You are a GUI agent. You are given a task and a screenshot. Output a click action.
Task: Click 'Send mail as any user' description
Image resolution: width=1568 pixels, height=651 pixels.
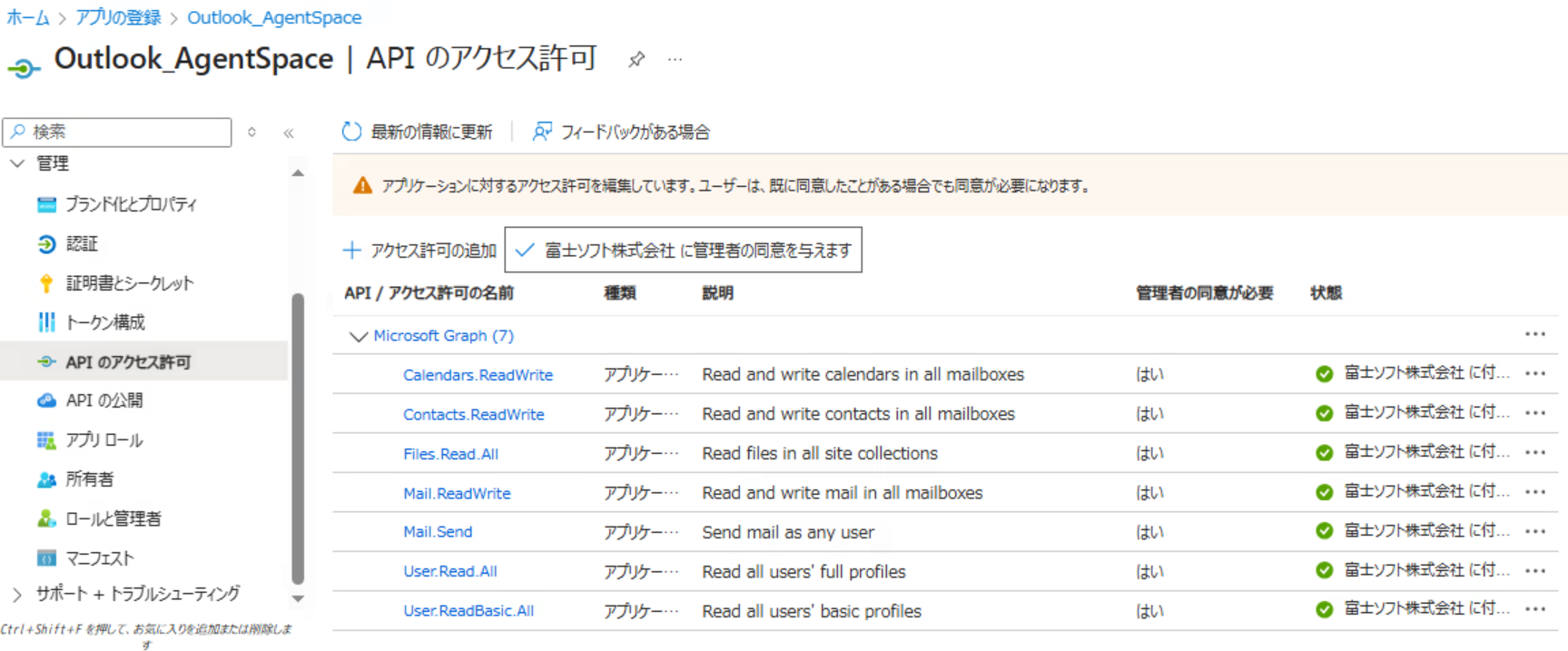pos(788,532)
